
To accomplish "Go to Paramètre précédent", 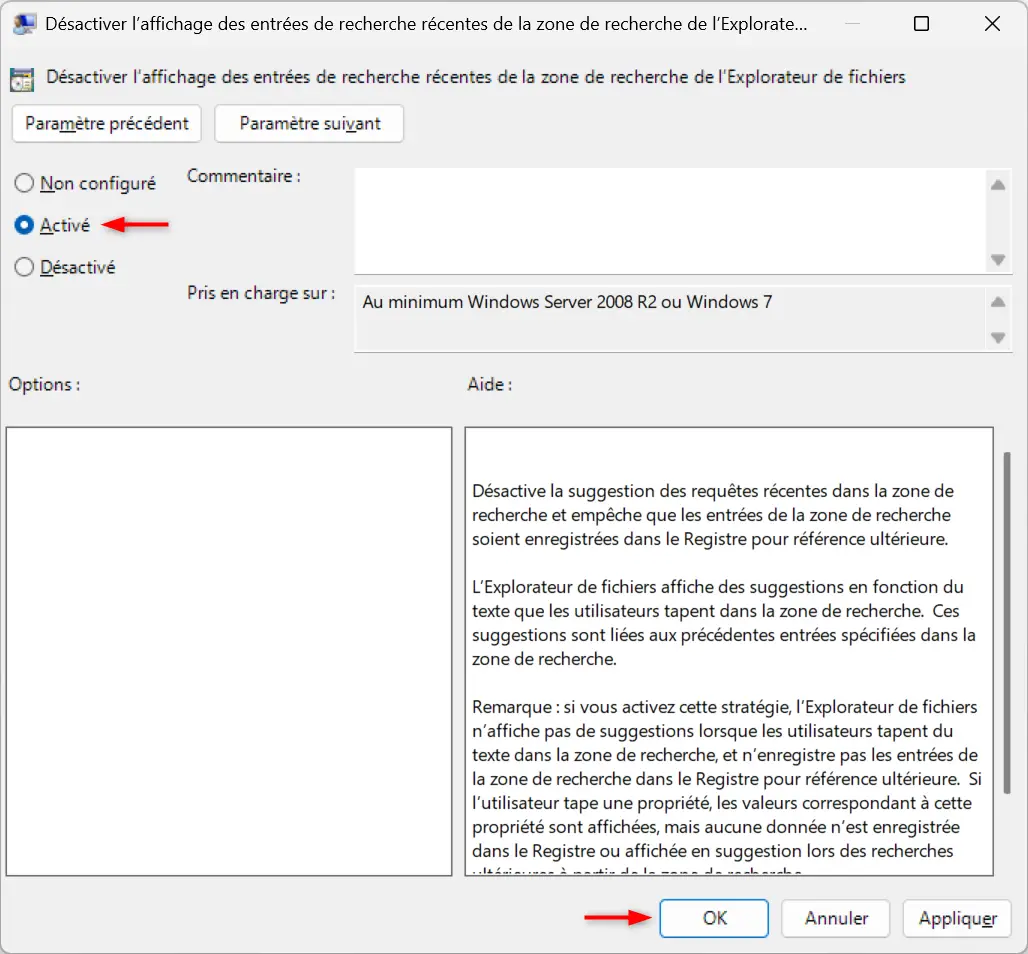I will [106, 123].
